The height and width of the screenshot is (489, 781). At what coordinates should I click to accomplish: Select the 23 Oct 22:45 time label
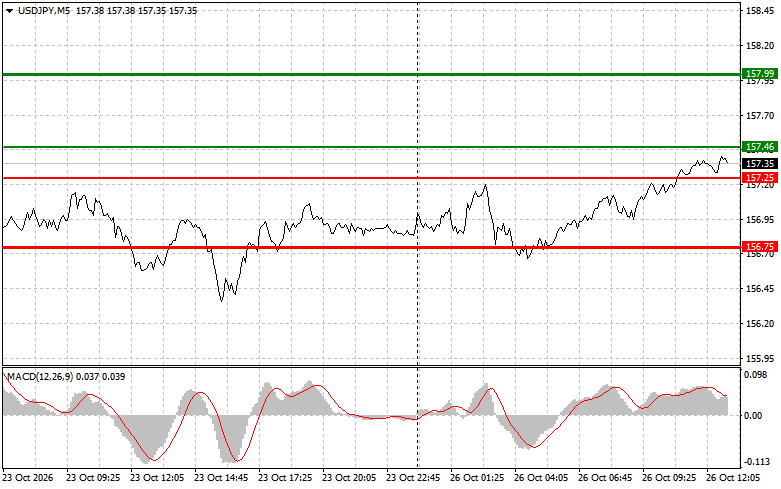pos(413,478)
